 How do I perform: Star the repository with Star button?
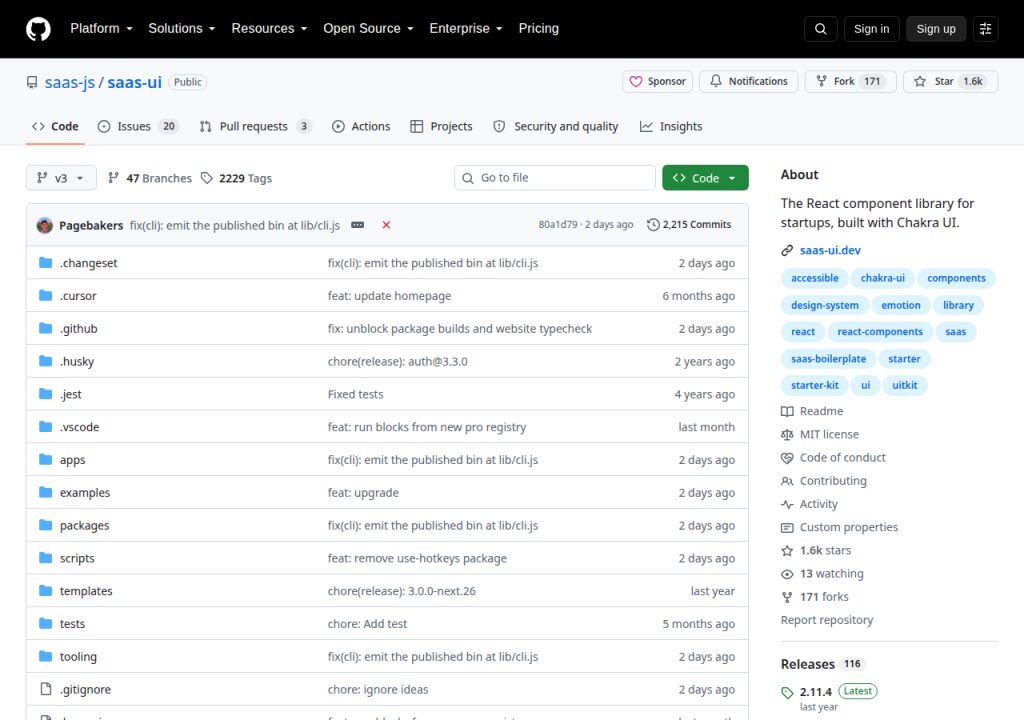point(950,82)
